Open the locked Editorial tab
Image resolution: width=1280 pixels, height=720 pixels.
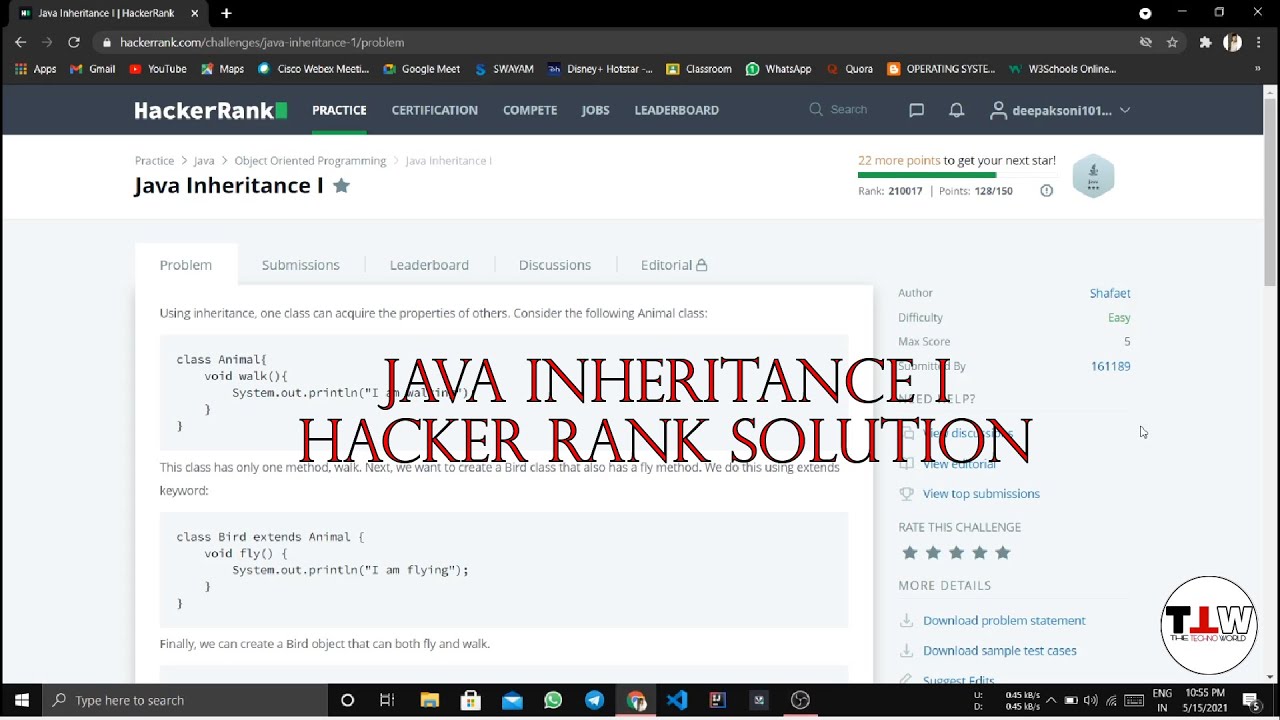point(674,265)
